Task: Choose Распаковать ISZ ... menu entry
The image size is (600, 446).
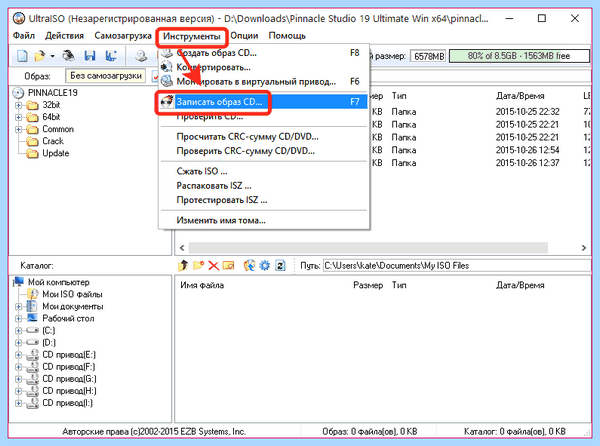Action: 264,186
